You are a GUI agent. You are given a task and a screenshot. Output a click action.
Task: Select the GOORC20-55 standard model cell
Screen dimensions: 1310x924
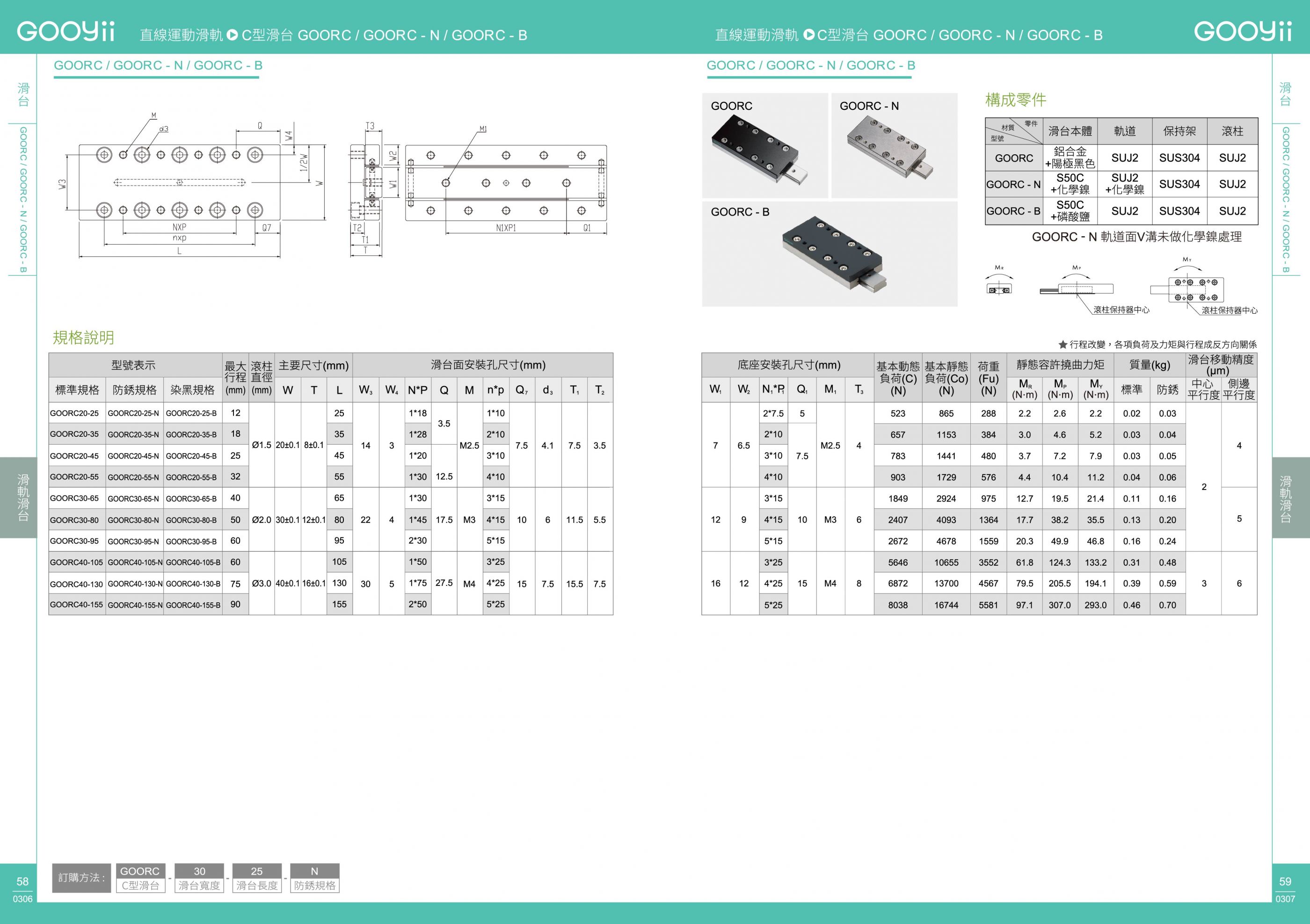(x=77, y=477)
